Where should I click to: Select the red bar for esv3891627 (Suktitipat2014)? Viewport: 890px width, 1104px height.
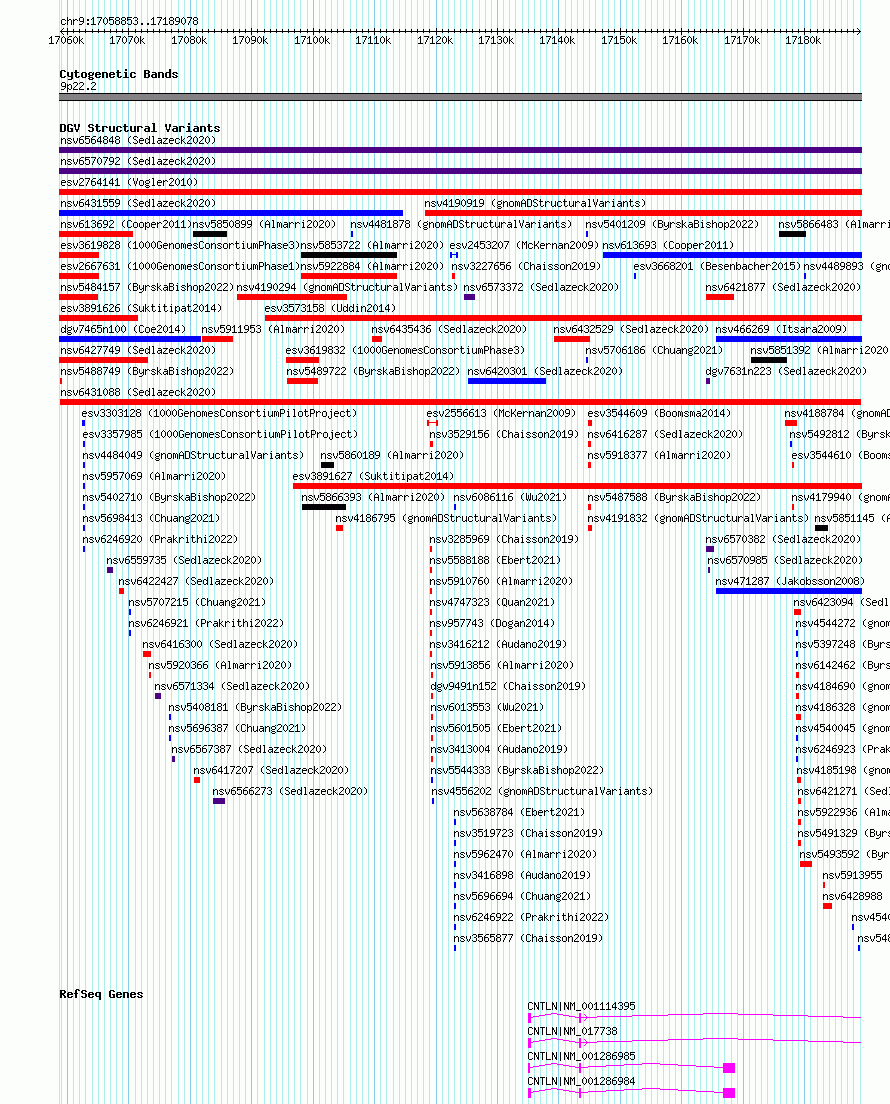tap(577, 486)
